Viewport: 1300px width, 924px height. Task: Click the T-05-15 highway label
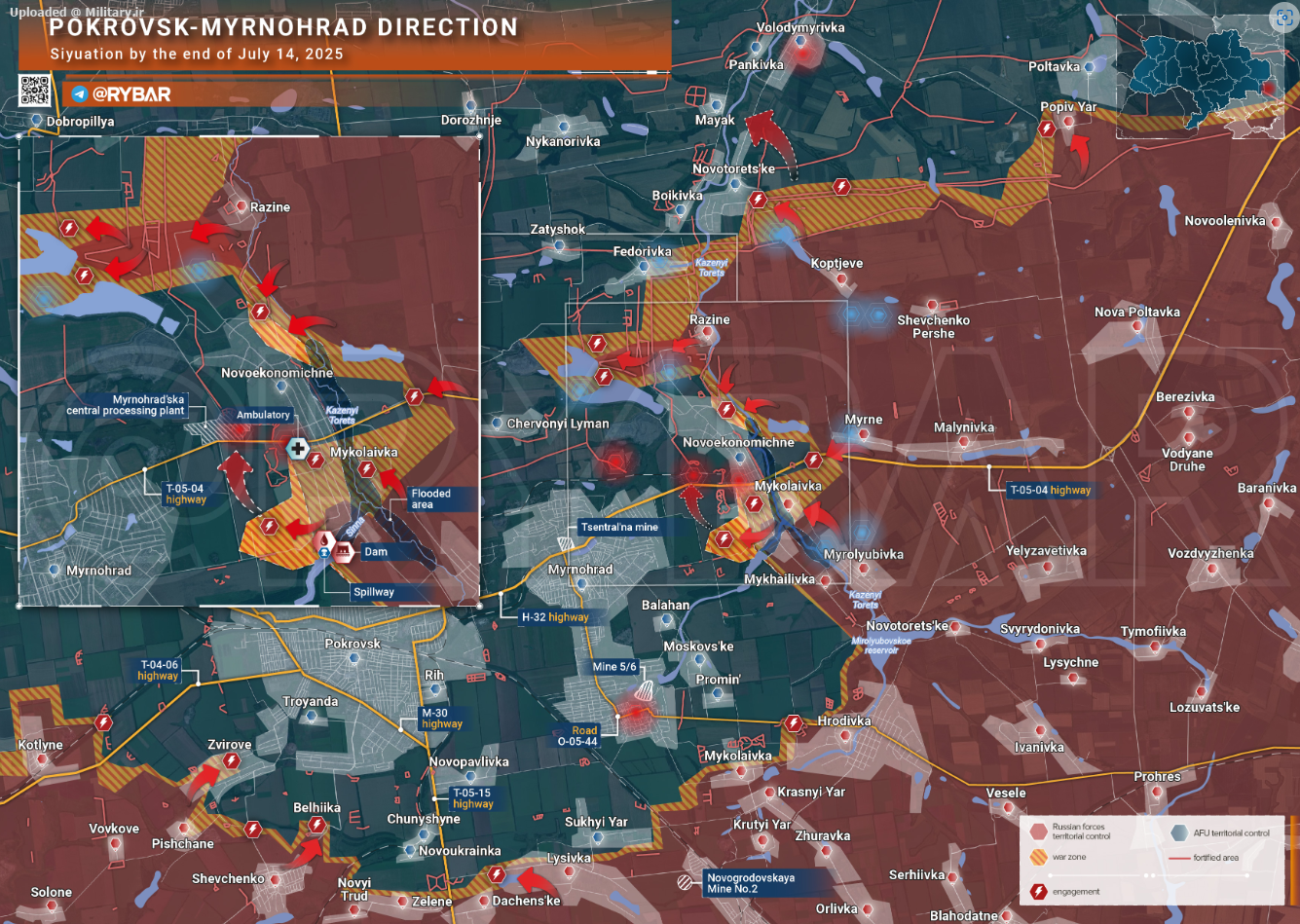(472, 798)
